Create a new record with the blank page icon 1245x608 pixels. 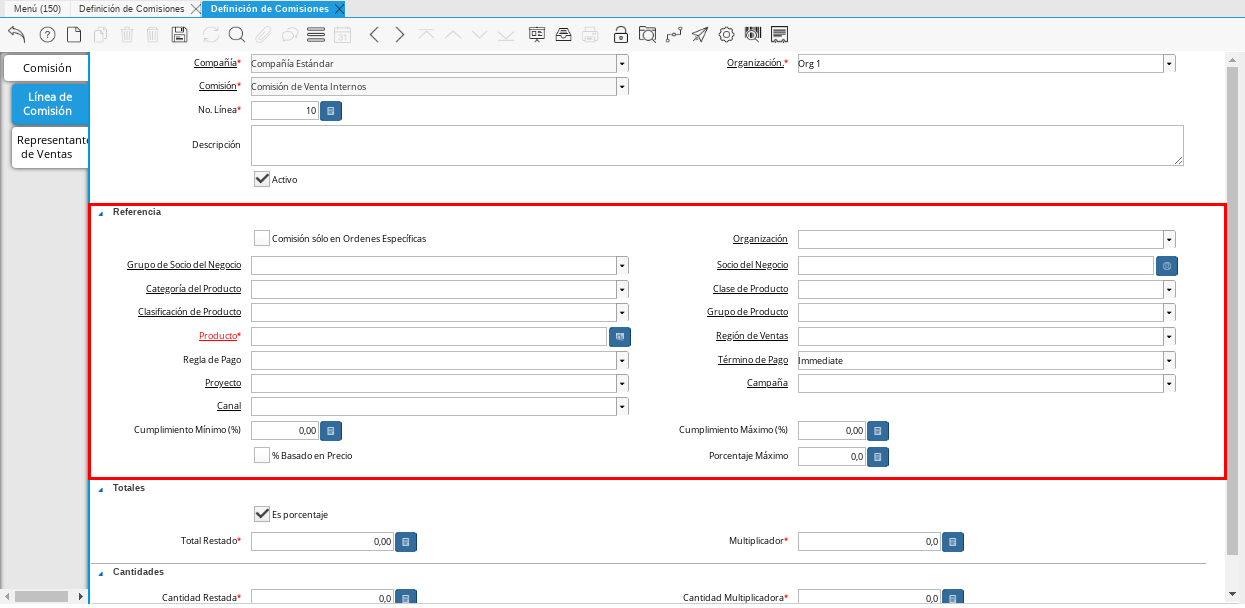(74, 35)
